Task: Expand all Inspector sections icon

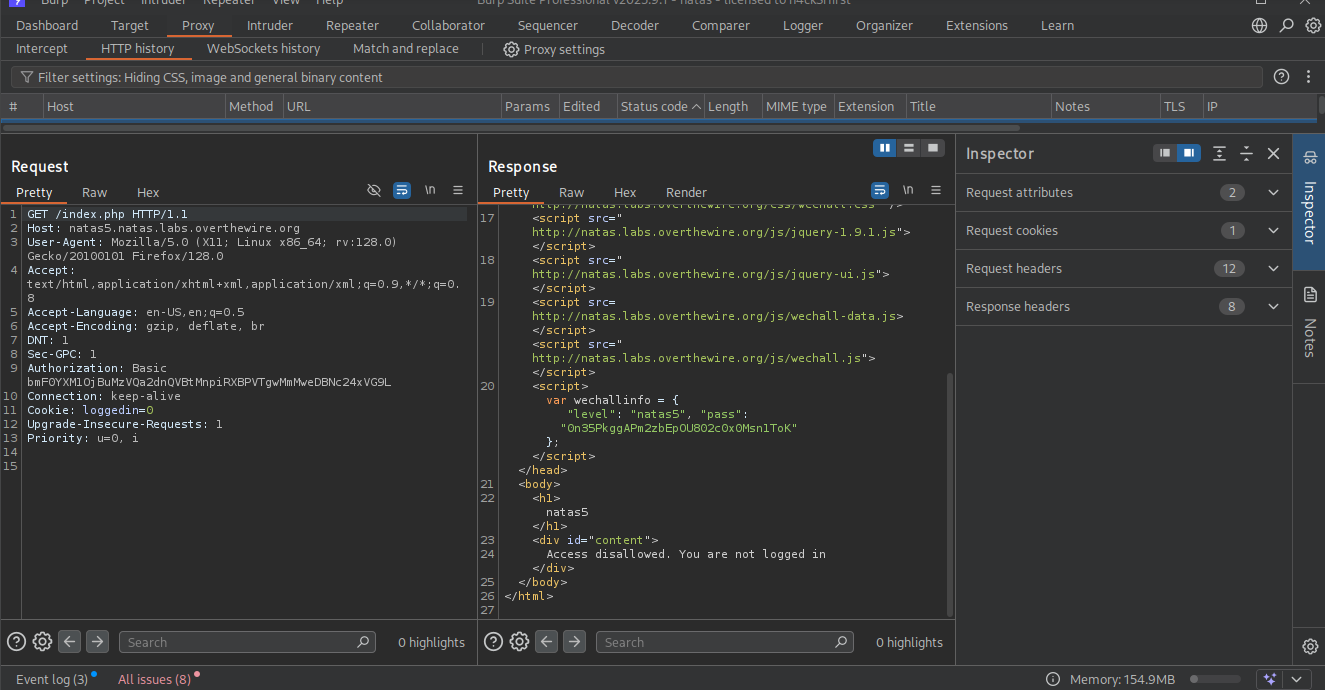Action: point(1219,153)
